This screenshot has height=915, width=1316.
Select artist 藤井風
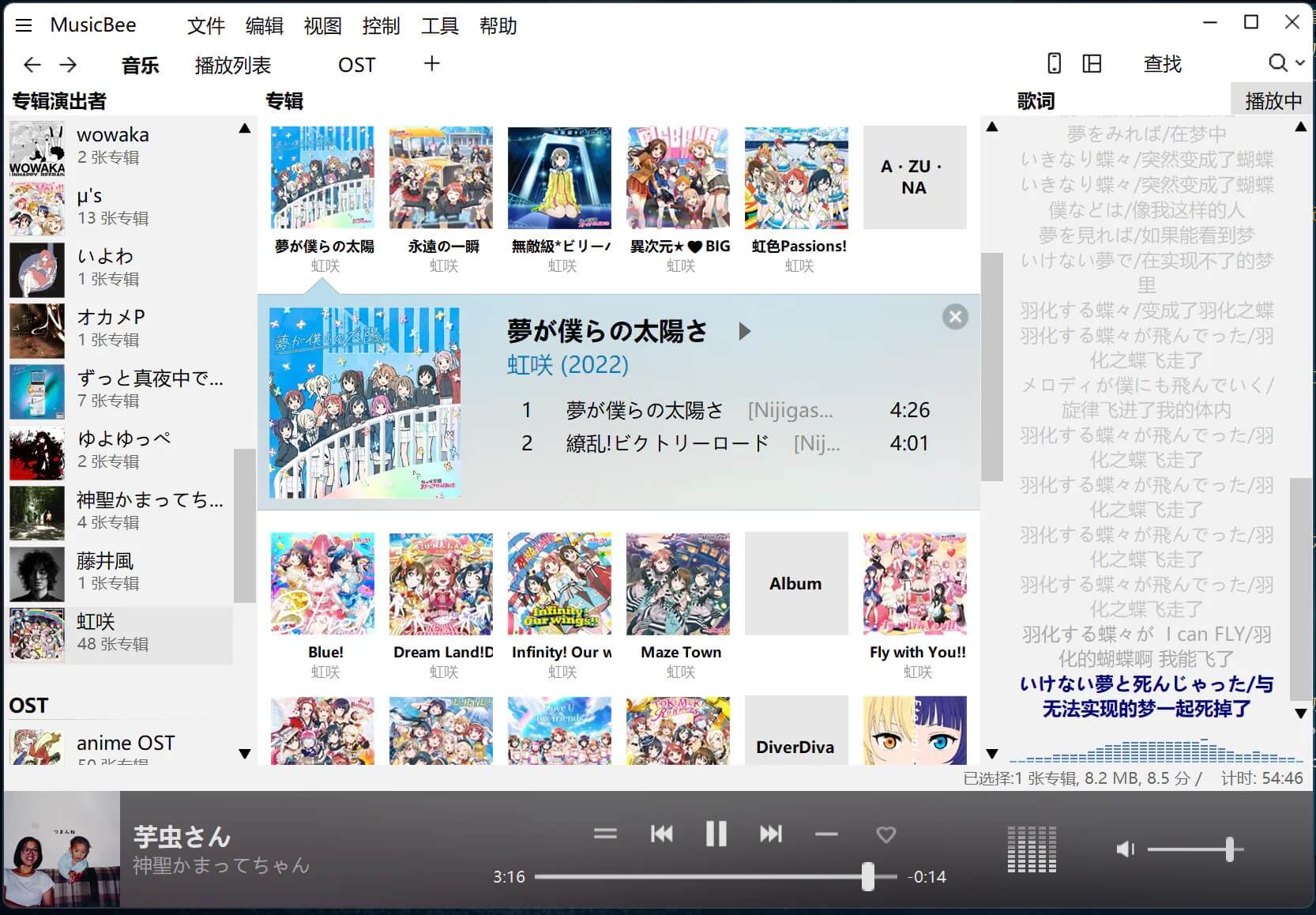[121, 573]
